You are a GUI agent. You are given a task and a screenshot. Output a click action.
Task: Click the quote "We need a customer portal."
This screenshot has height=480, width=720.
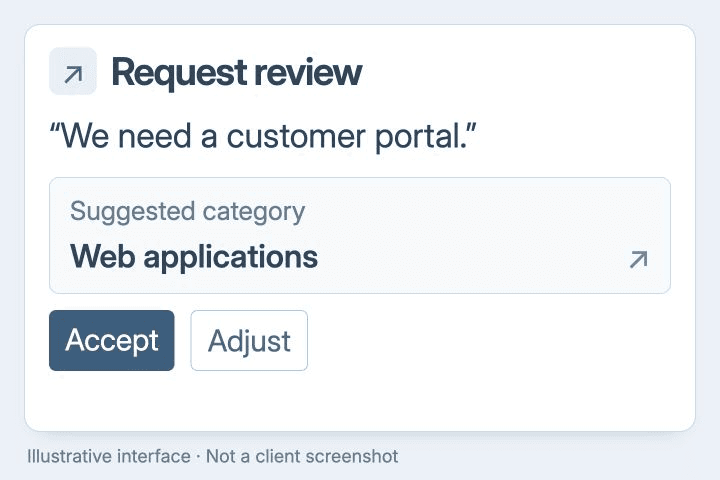(263, 136)
